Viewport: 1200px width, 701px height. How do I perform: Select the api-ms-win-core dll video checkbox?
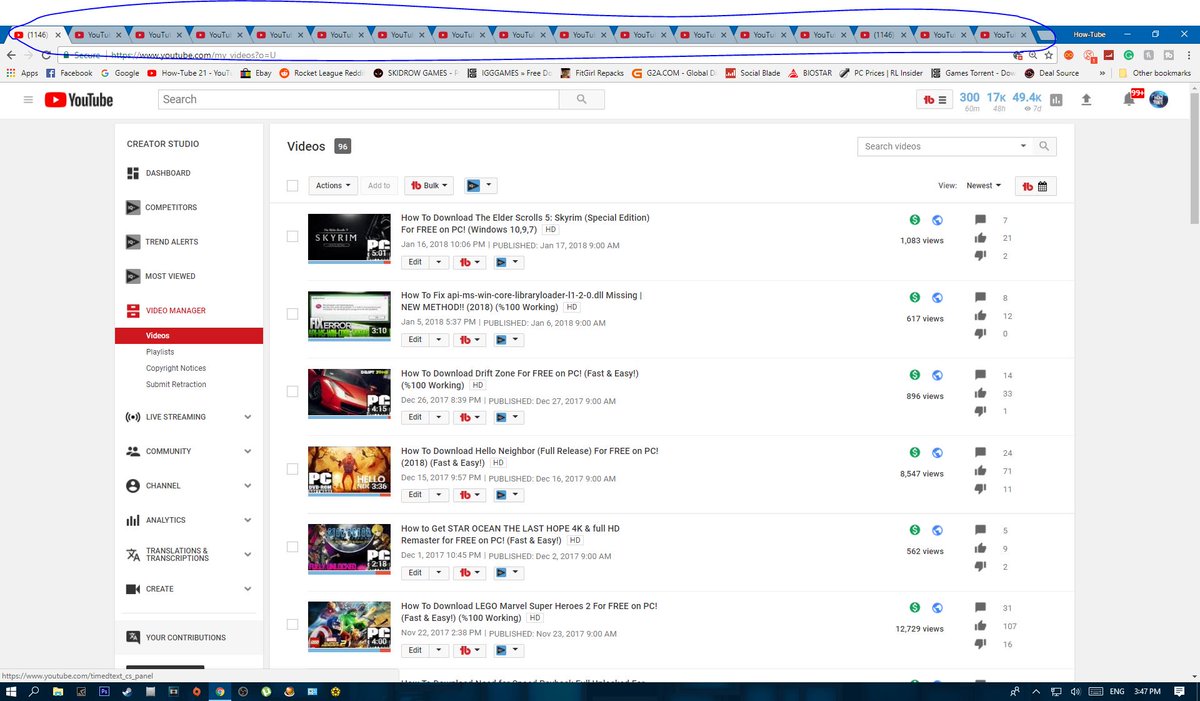coord(292,313)
